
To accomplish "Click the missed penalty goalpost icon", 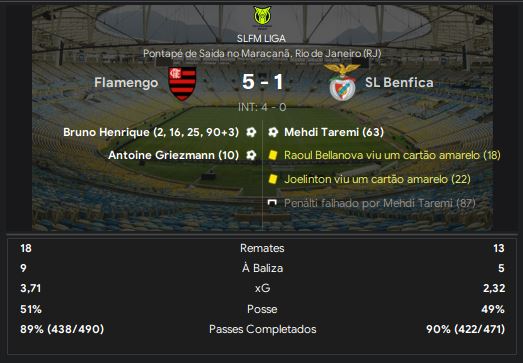I will [273, 203].
